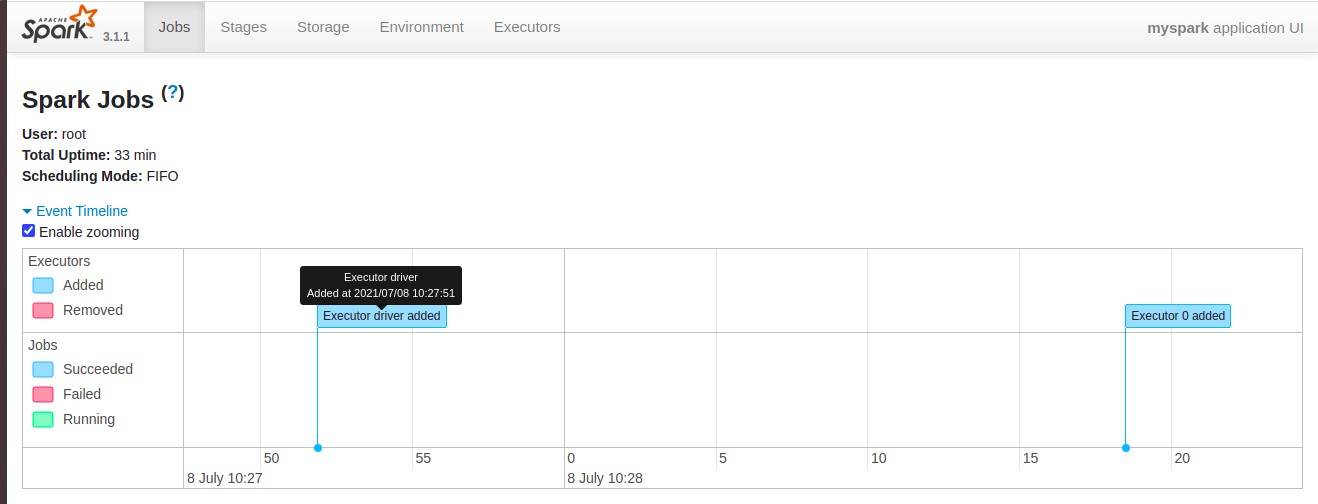Image resolution: width=1318 pixels, height=504 pixels.
Task: Click the Executor driver timeline dot marker
Action: [x=318, y=447]
